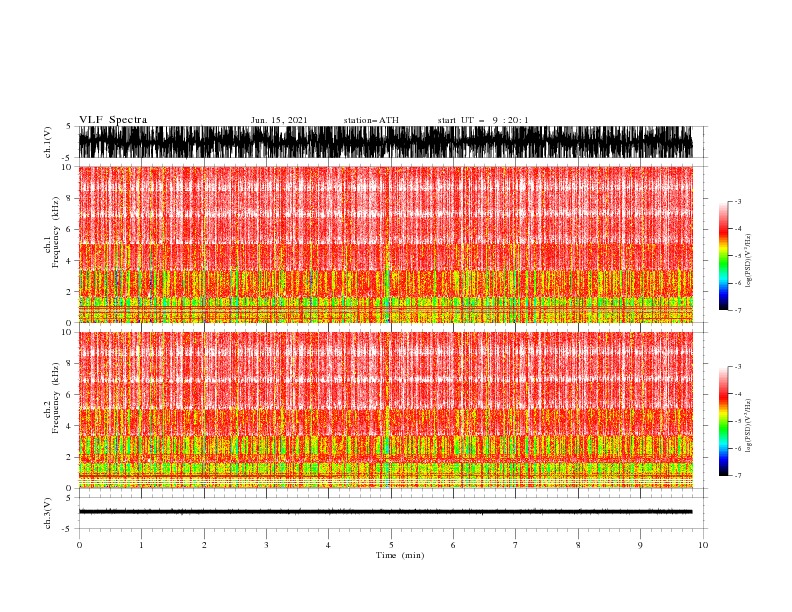Click the 'ch.1(V)' waveform axis label

tap(48, 142)
